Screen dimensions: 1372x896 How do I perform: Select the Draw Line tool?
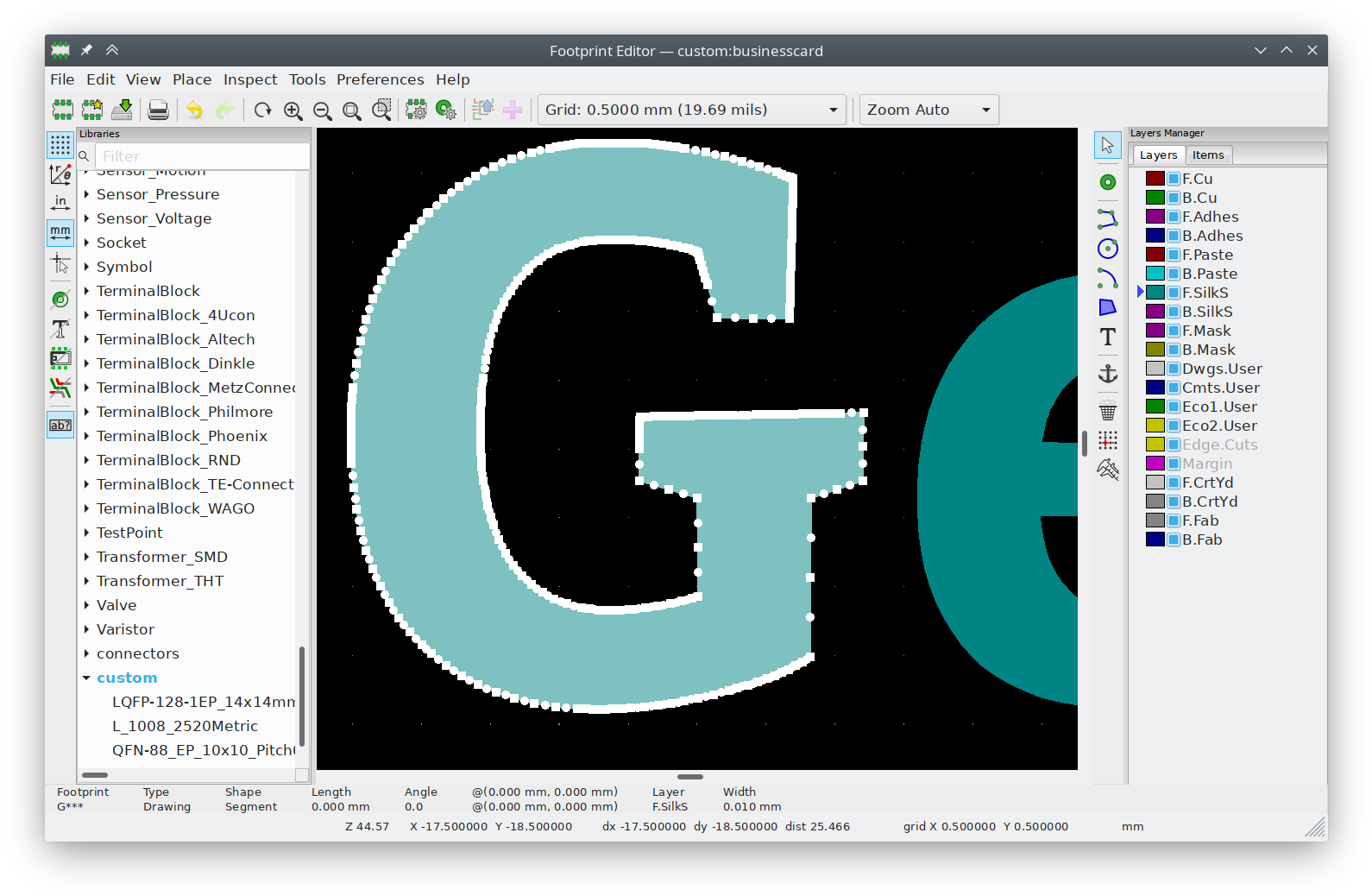(x=1108, y=218)
